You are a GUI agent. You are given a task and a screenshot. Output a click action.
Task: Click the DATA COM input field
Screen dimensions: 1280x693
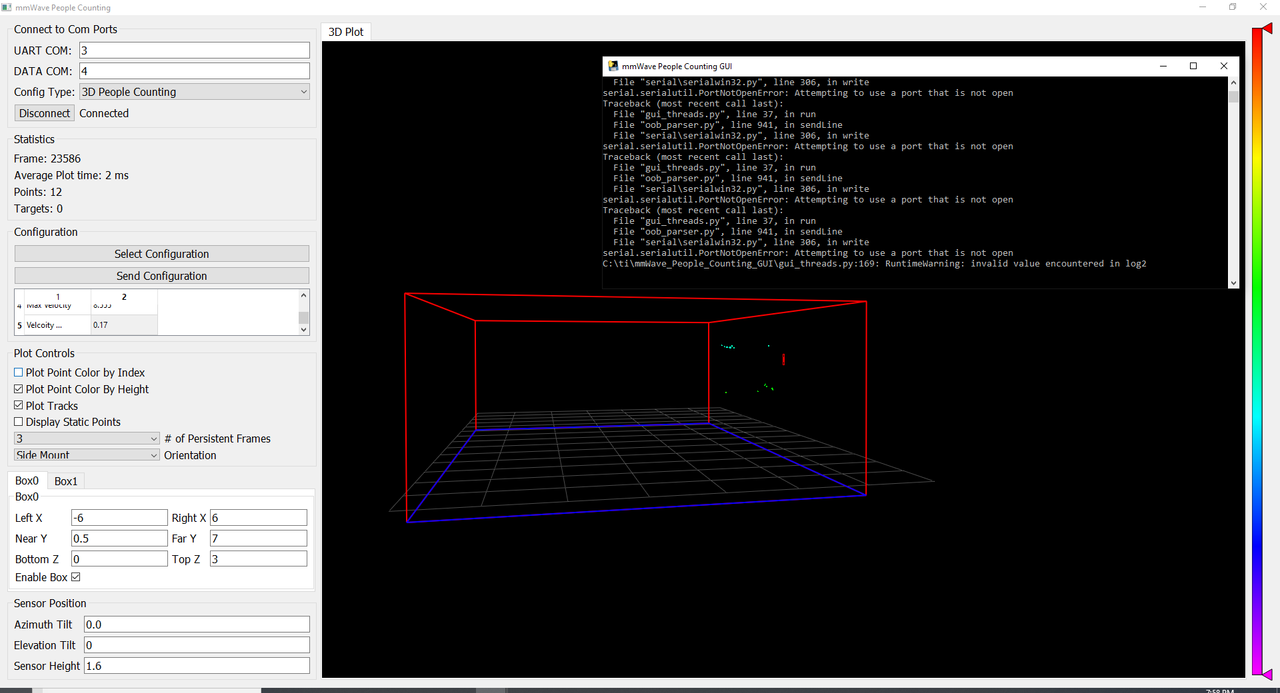click(x=194, y=71)
